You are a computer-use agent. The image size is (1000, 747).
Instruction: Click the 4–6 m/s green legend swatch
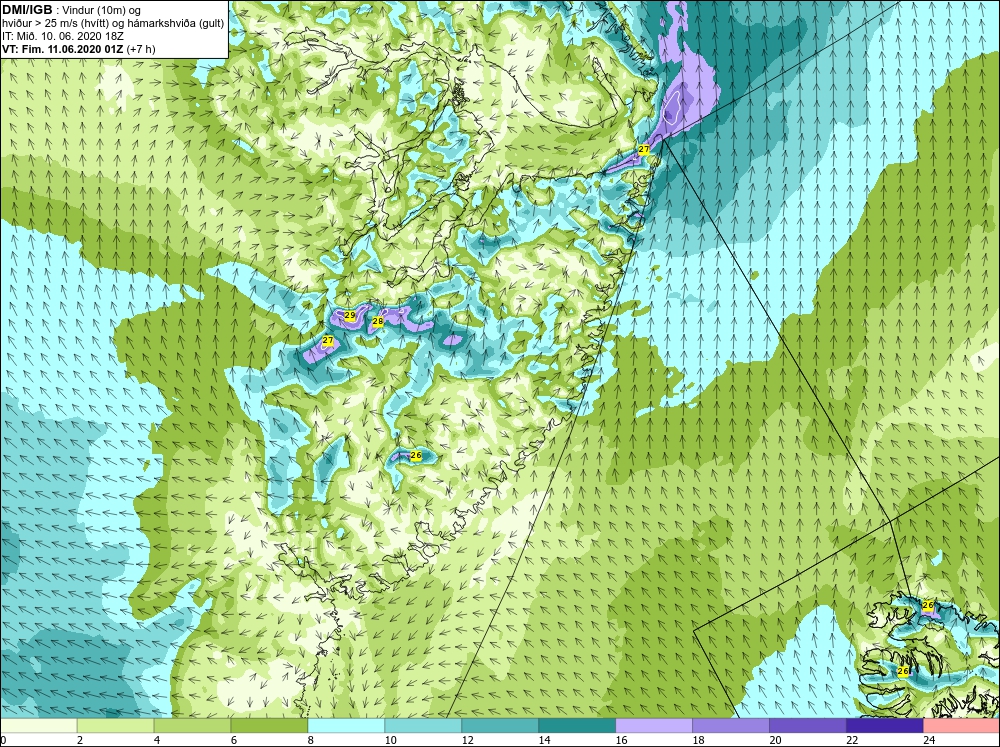click(x=192, y=726)
